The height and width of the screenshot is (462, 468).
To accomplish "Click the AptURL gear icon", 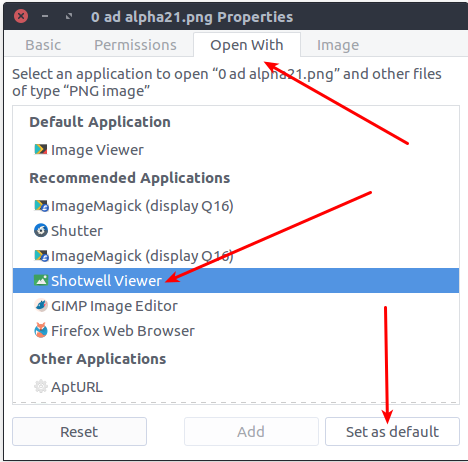I will 41,386.
